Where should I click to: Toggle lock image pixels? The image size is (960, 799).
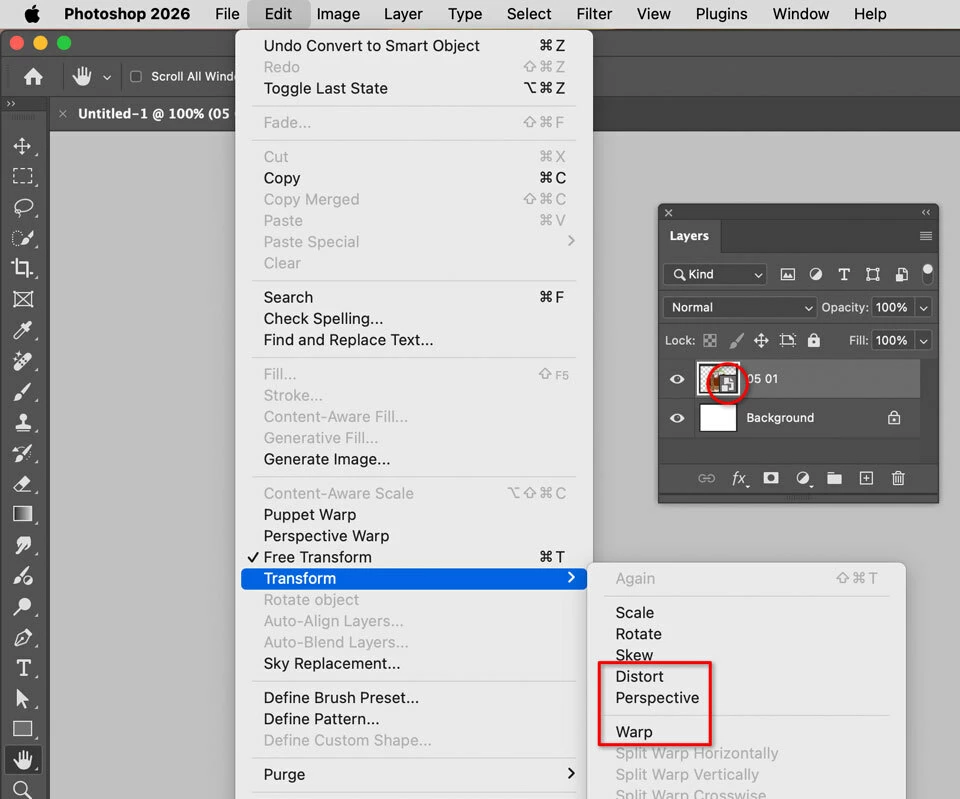736,340
